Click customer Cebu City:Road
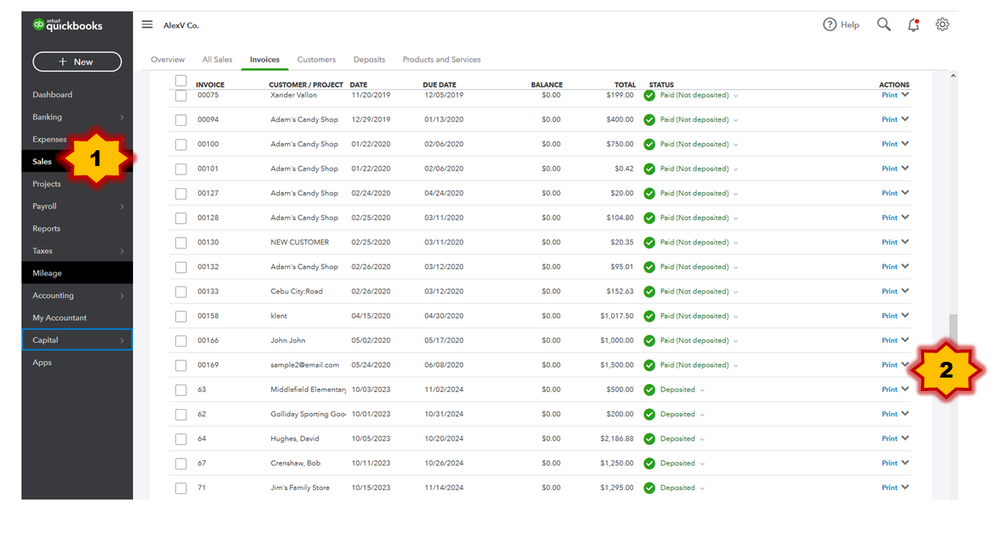Image resolution: width=999 pixels, height=542 pixels. pos(296,292)
